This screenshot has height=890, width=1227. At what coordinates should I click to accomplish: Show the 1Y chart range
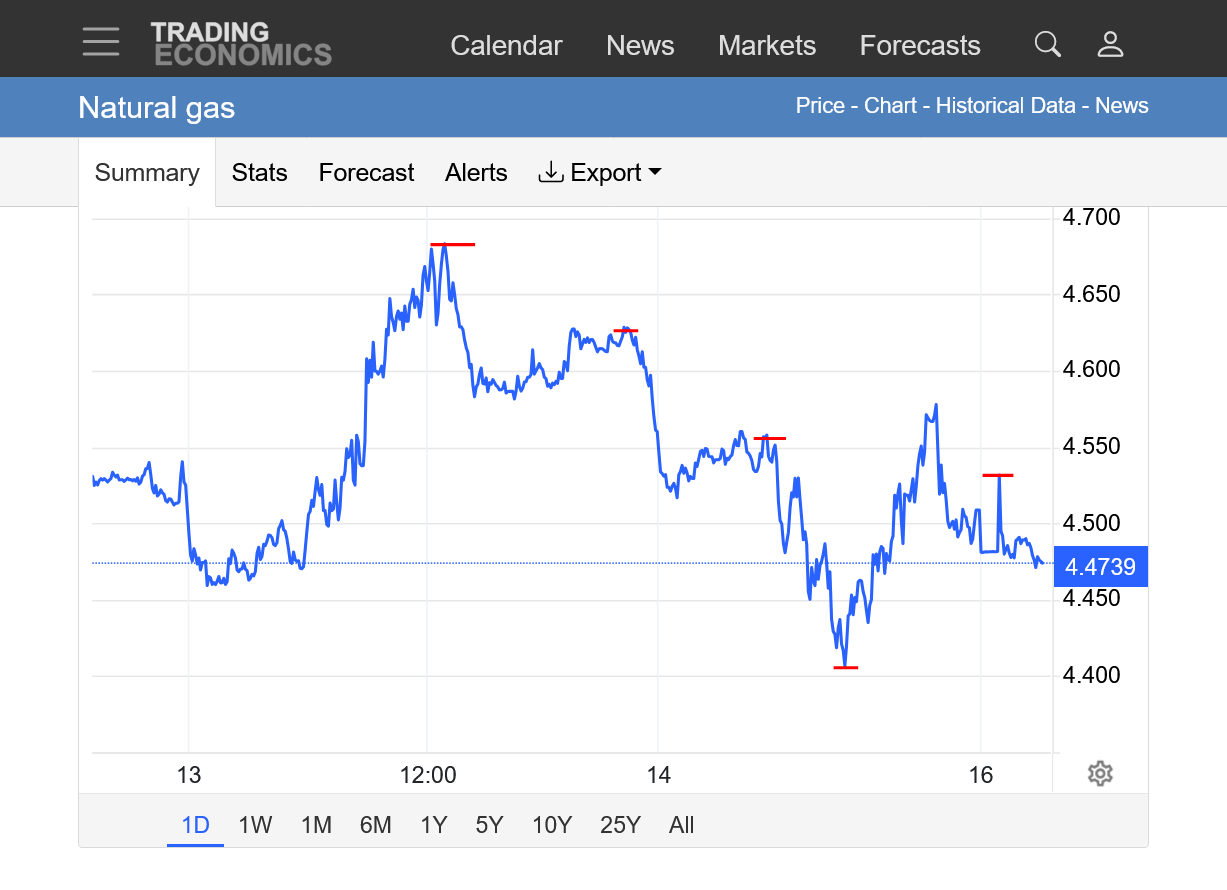point(433,825)
